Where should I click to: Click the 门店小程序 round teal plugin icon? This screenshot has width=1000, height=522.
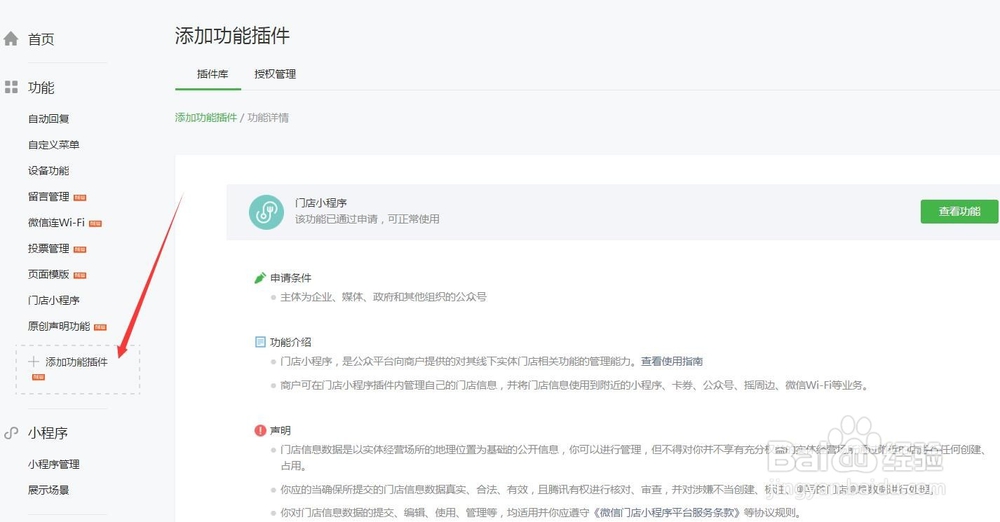(266, 212)
